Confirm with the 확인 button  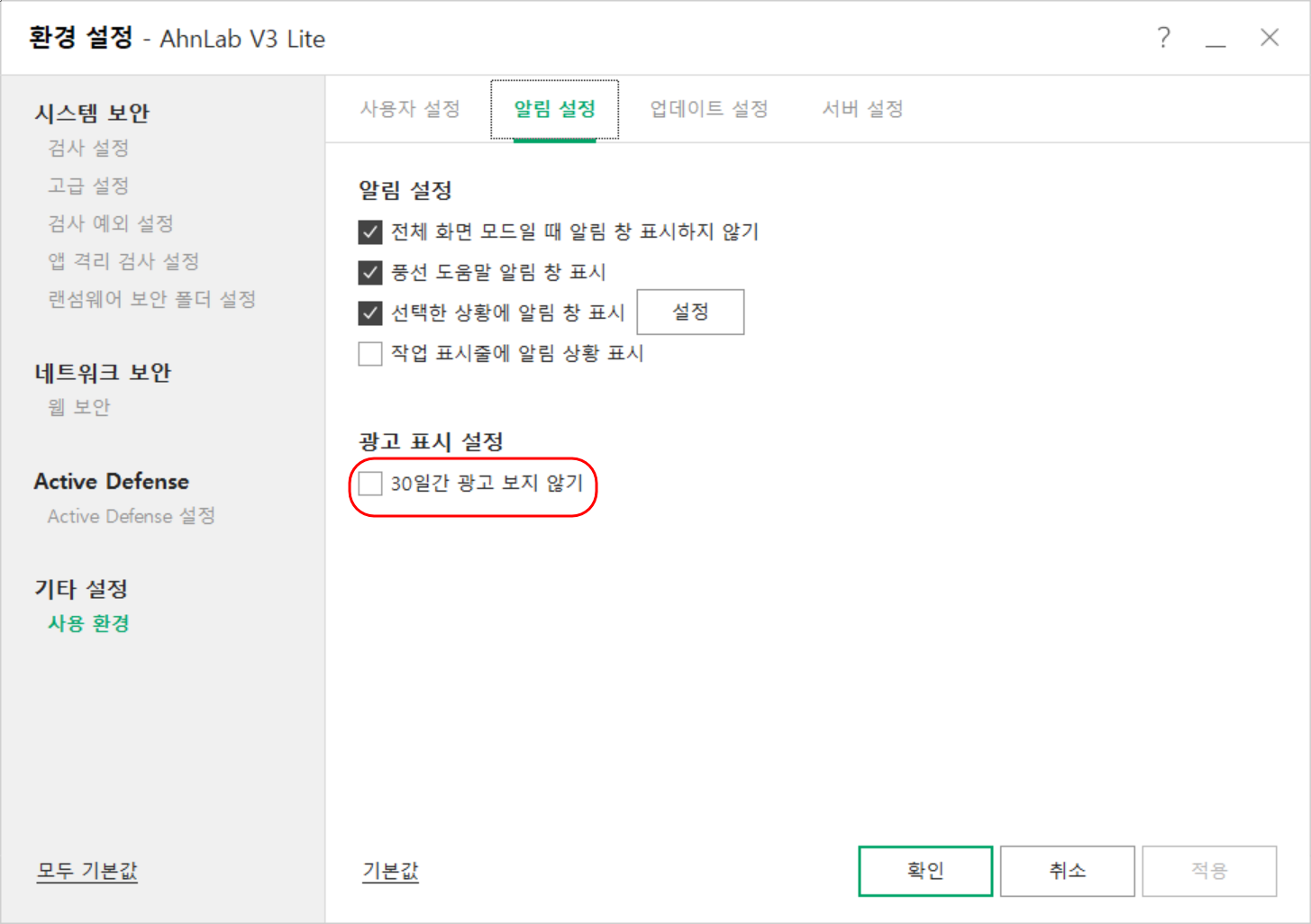[925, 871]
